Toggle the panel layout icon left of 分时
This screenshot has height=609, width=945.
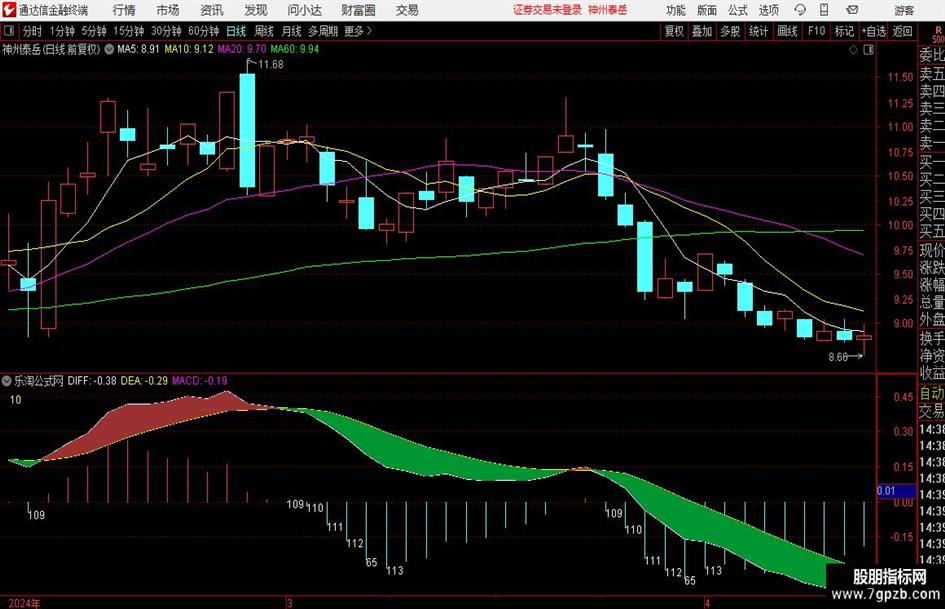point(8,31)
